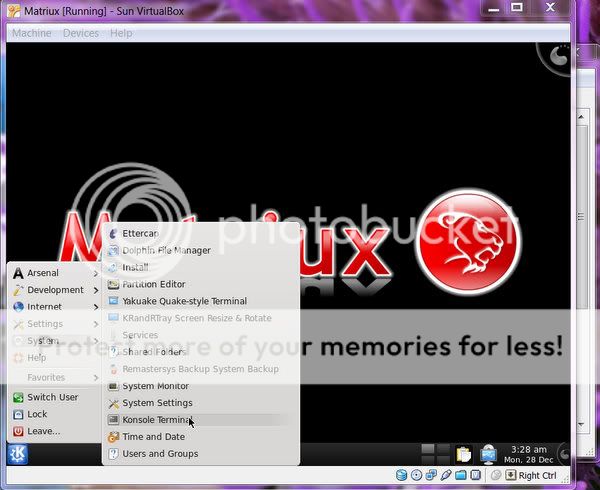This screenshot has height=490, width=600.
Task: Expand the Settings submenu arrow
Action: click(x=96, y=324)
